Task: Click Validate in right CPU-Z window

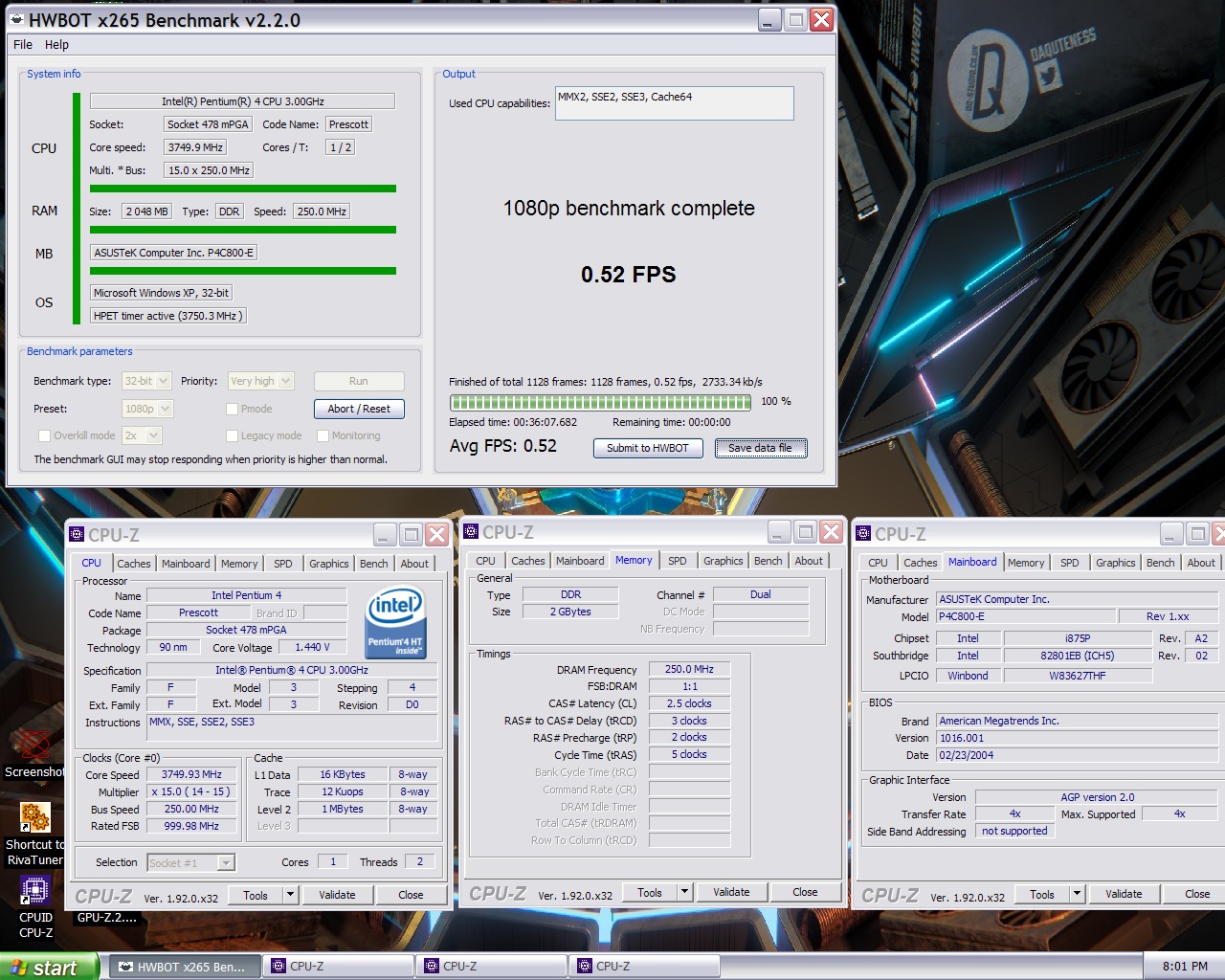Action: click(x=1124, y=894)
